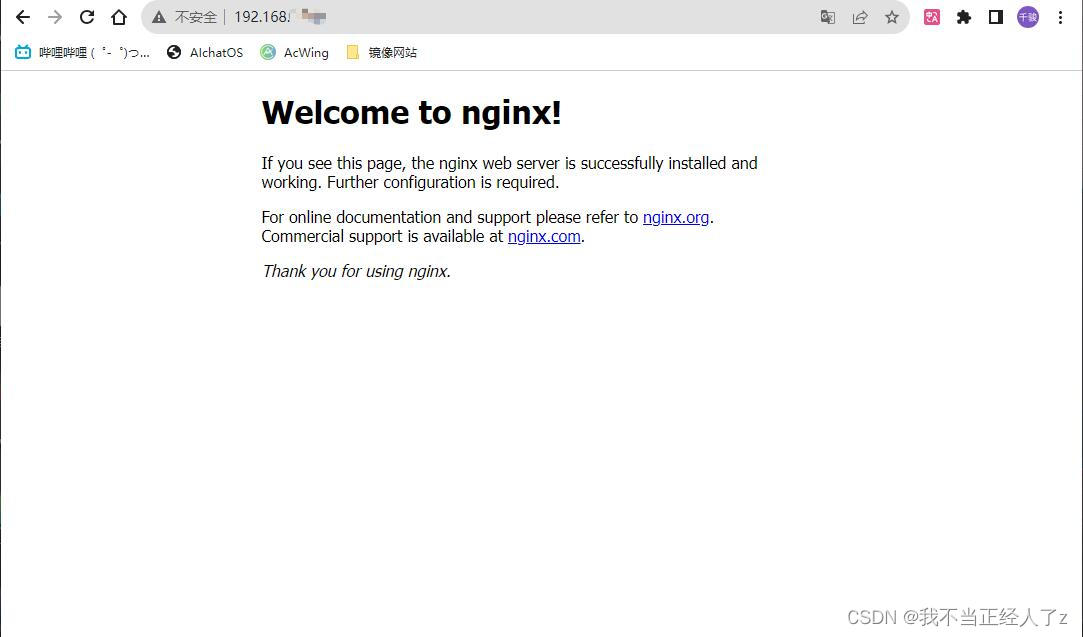Click the Welcome to nginx! heading
Image resolution: width=1083 pixels, height=637 pixels.
[412, 113]
